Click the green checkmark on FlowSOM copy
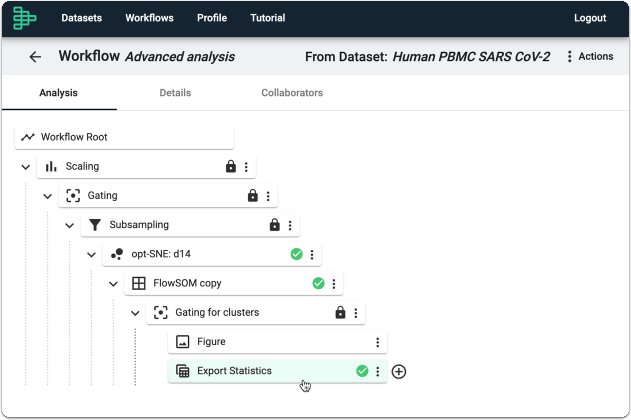631x420 pixels. [318, 283]
